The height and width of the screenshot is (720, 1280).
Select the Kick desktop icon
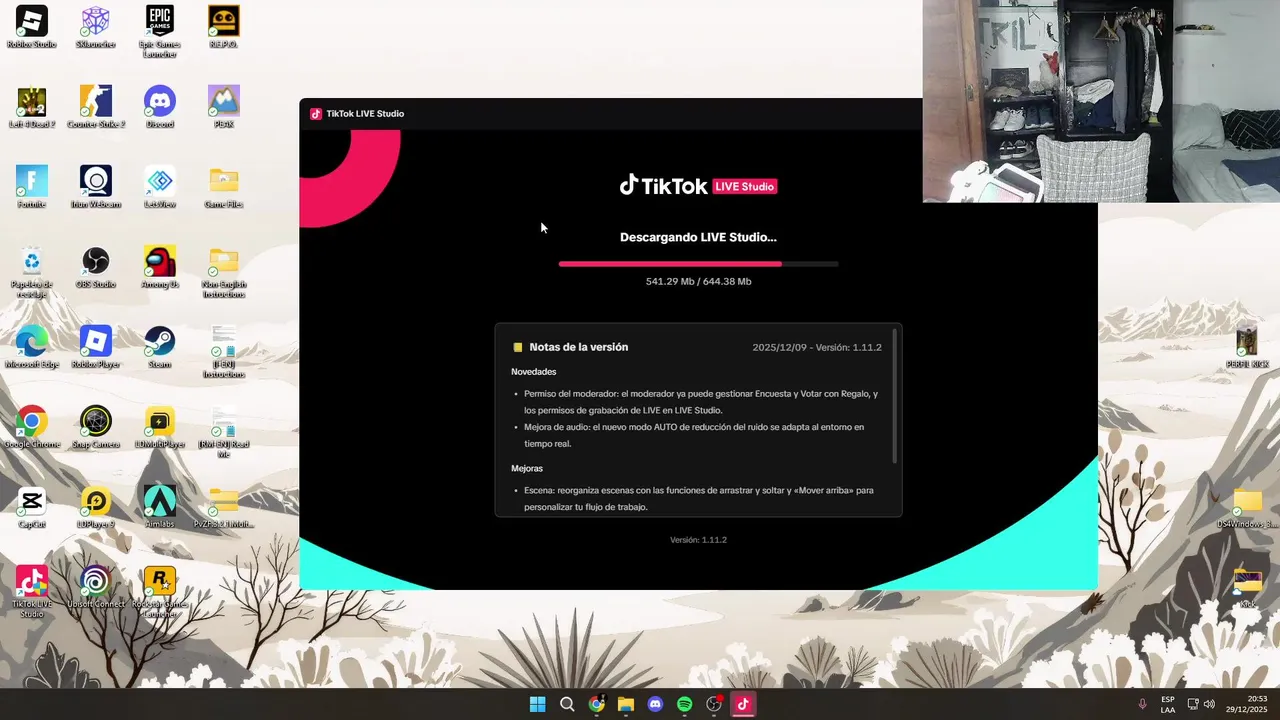[1247, 587]
